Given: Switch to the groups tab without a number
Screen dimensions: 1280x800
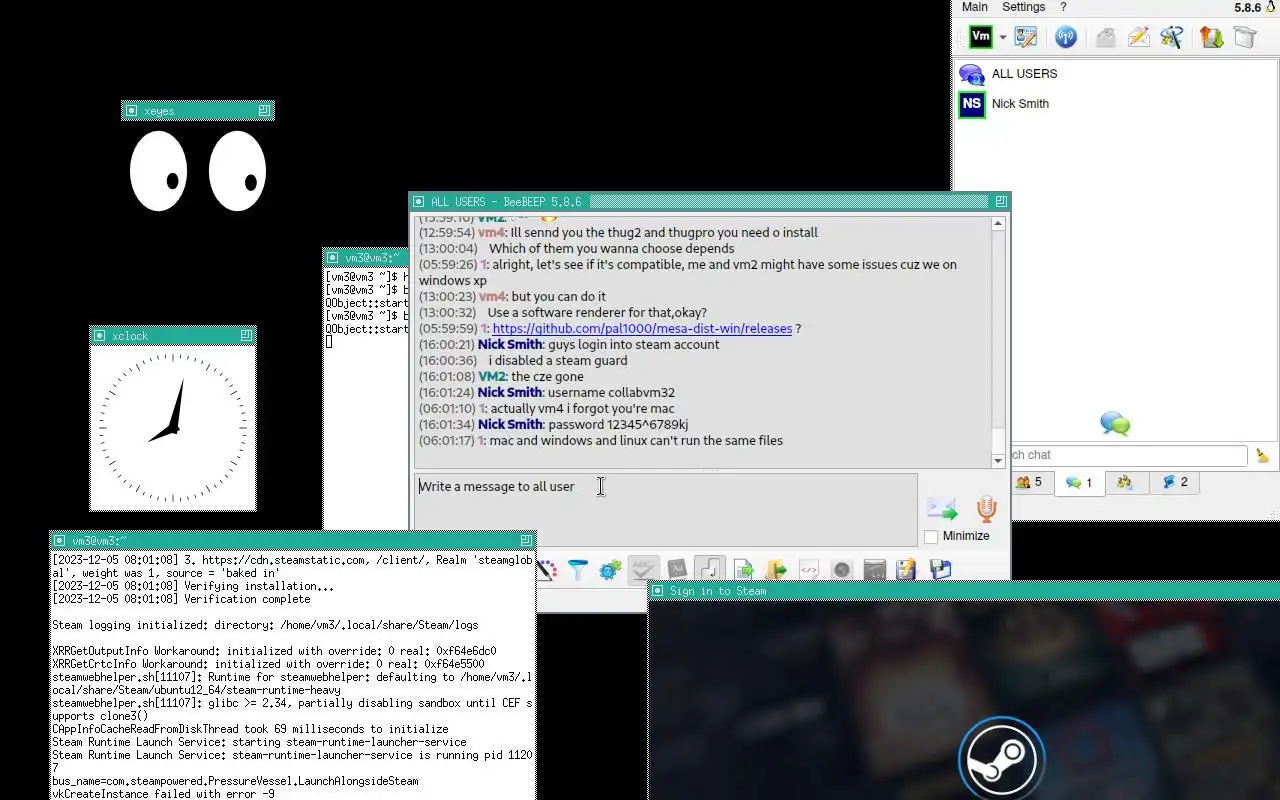Looking at the screenshot, I should [x=1125, y=482].
